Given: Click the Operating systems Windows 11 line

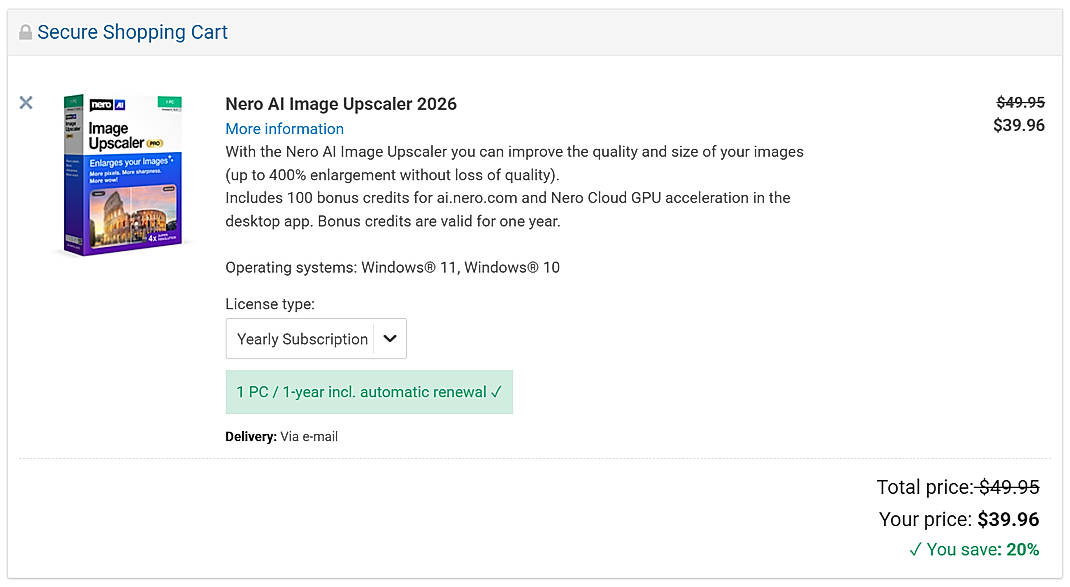Looking at the screenshot, I should click(392, 267).
